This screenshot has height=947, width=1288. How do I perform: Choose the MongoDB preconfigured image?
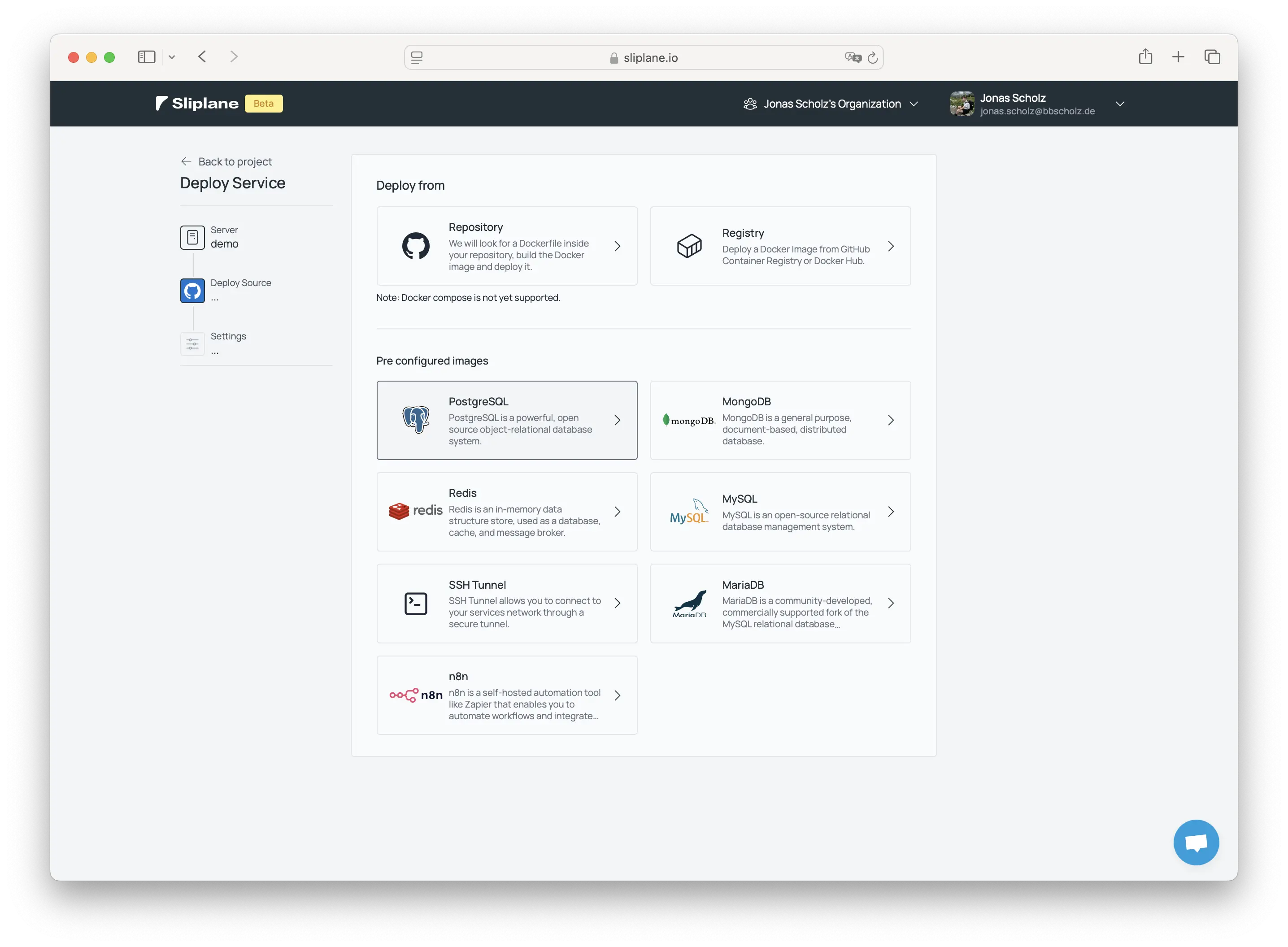pyautogui.click(x=779, y=420)
